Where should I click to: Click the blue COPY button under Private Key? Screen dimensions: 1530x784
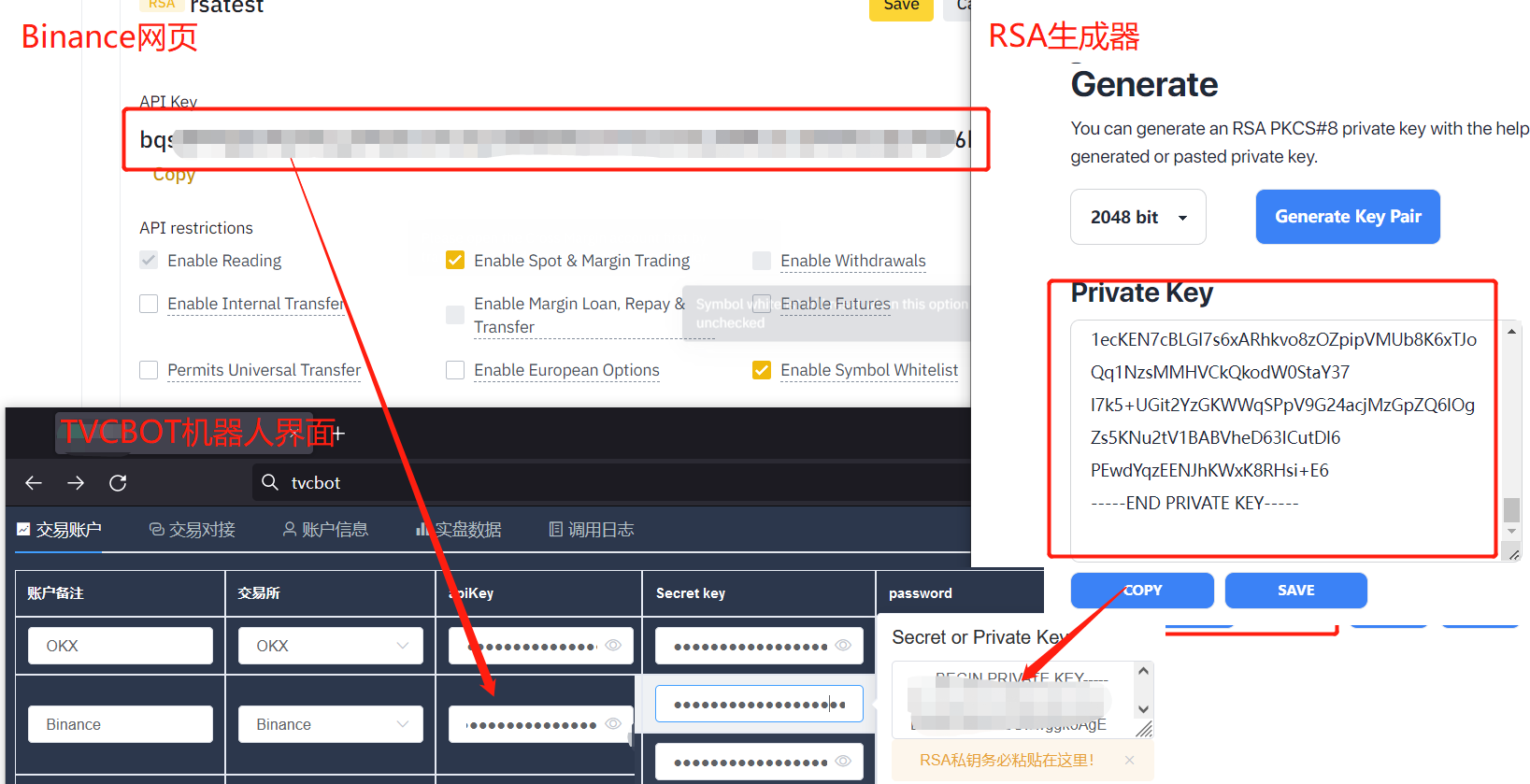(x=1142, y=591)
